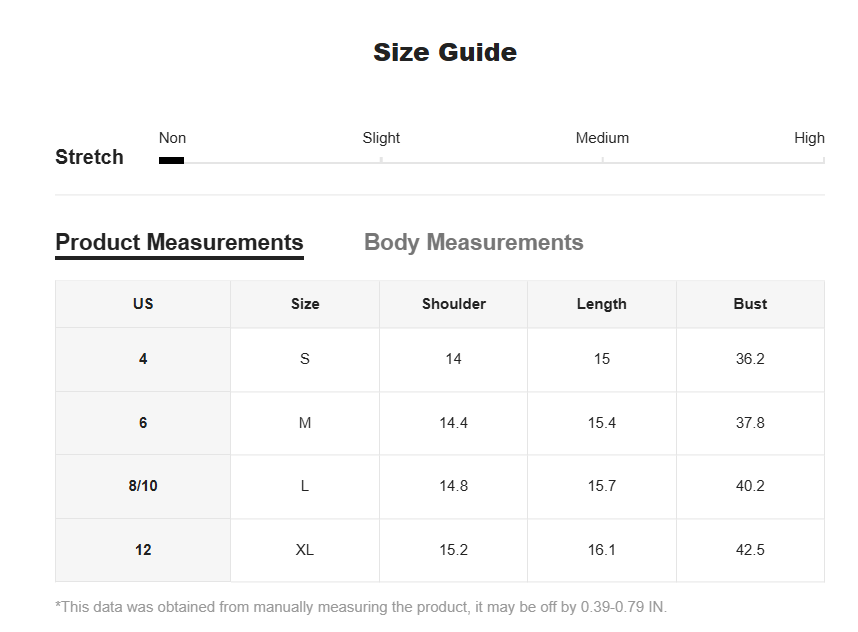
Task: Click the Size column header
Action: (x=305, y=304)
